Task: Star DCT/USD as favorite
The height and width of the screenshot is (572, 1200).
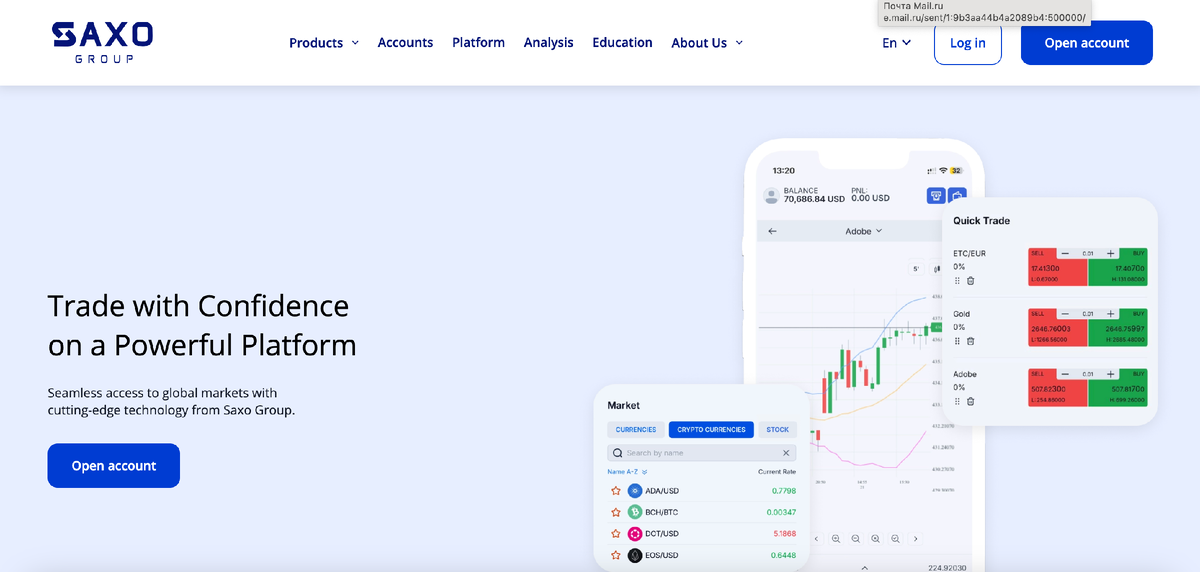Action: point(616,534)
